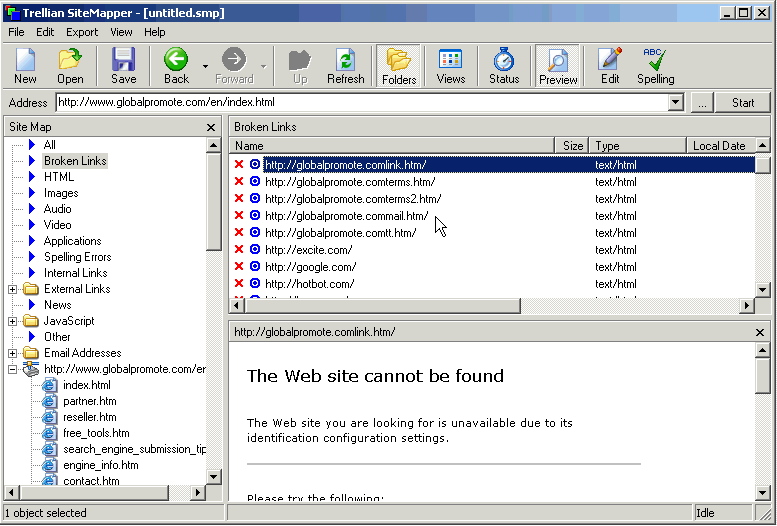Viewport: 777px width, 526px height.
Task: Click the Broken Links list horizontal scrollbar
Action: [383, 306]
